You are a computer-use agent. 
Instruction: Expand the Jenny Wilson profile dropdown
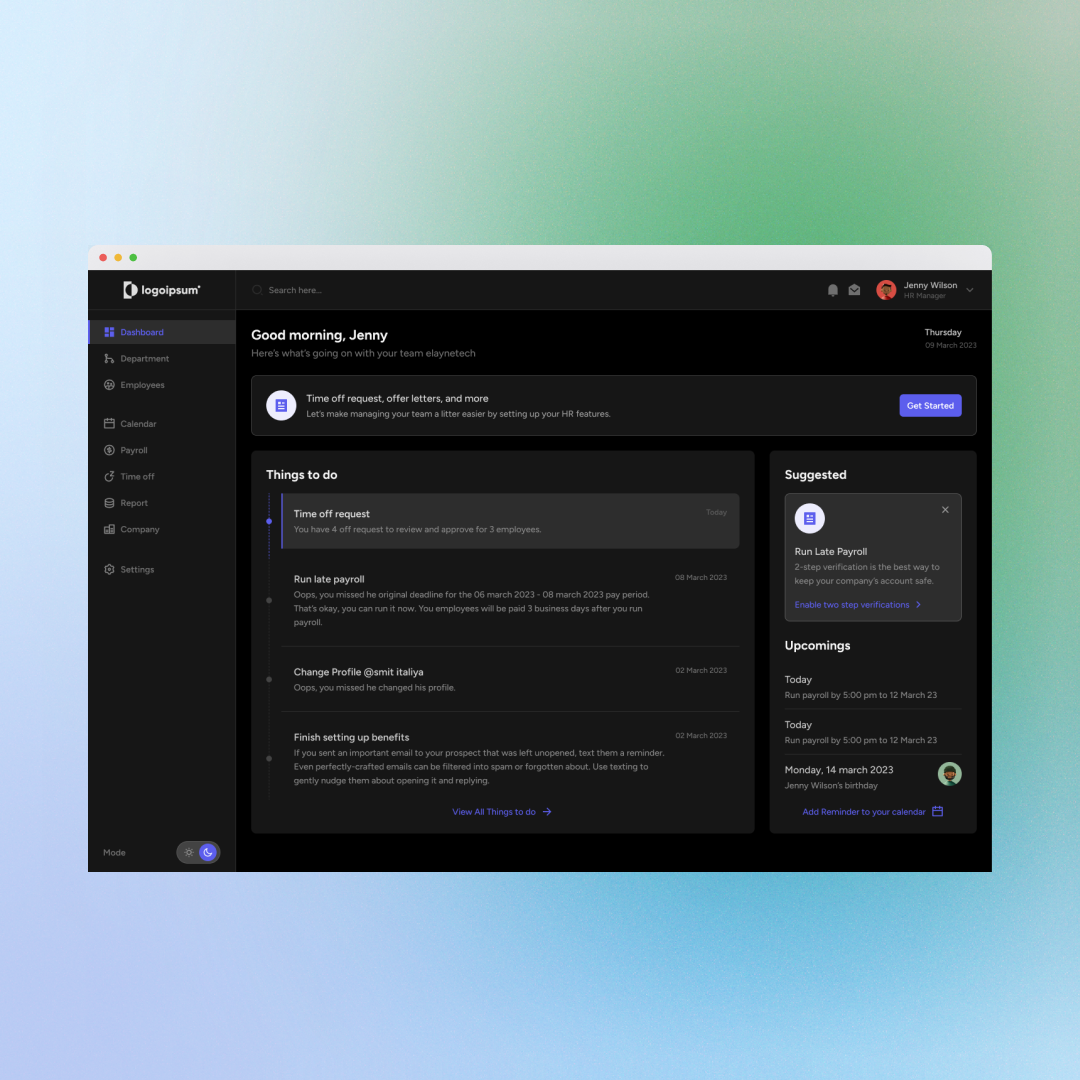click(x=968, y=289)
